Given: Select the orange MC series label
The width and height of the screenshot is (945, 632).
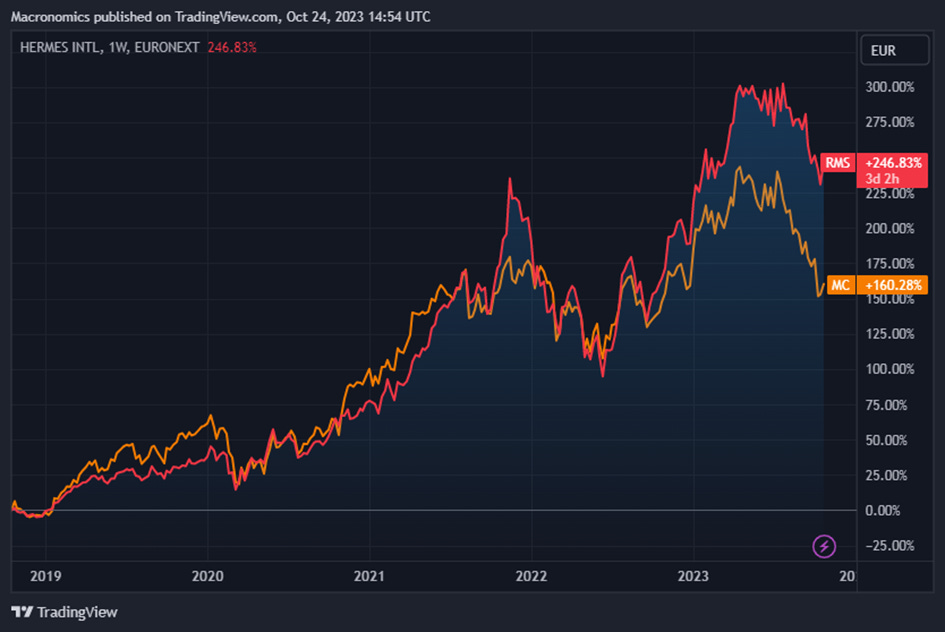Looking at the screenshot, I should coord(840,285).
